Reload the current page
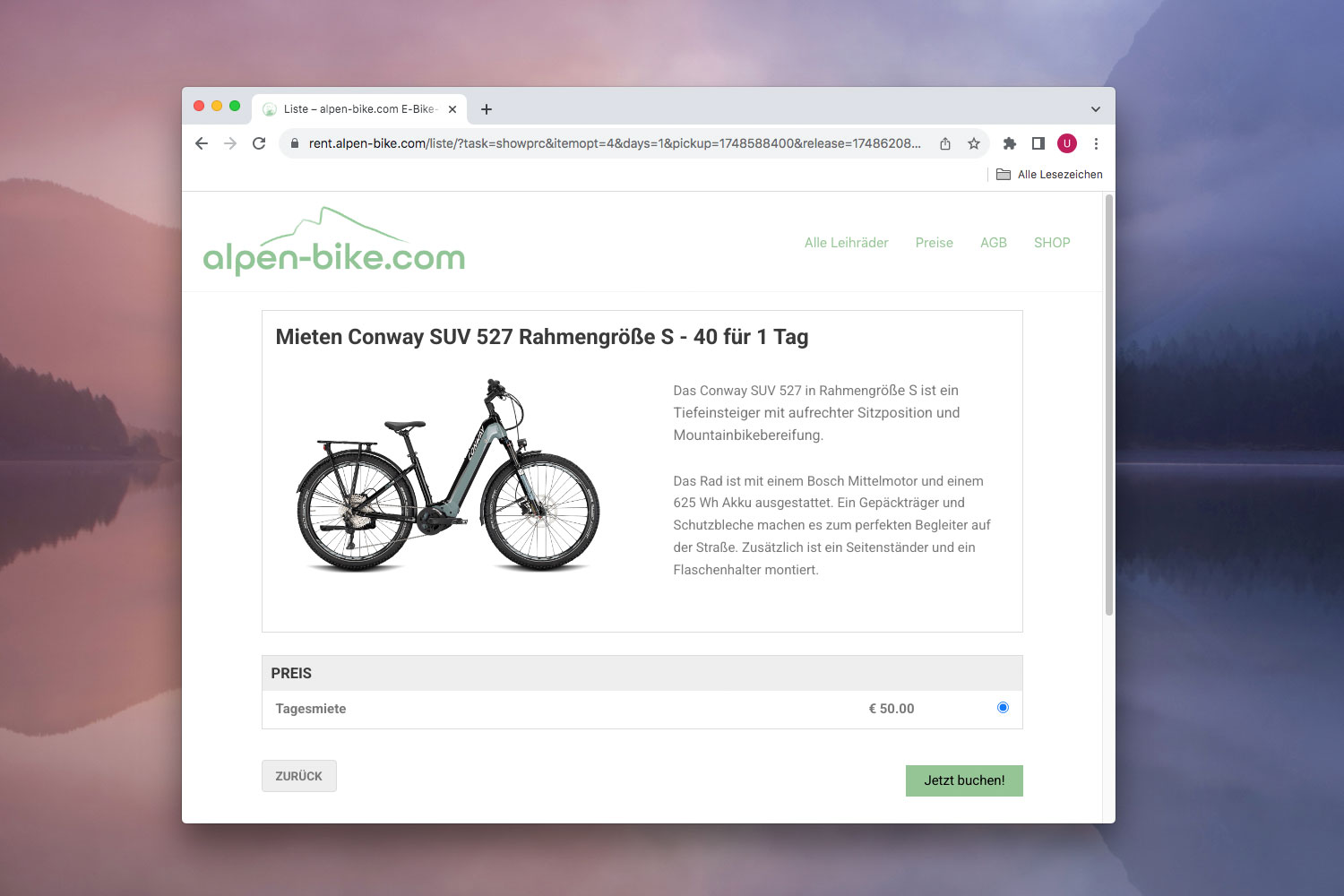The image size is (1344, 896). point(259,143)
